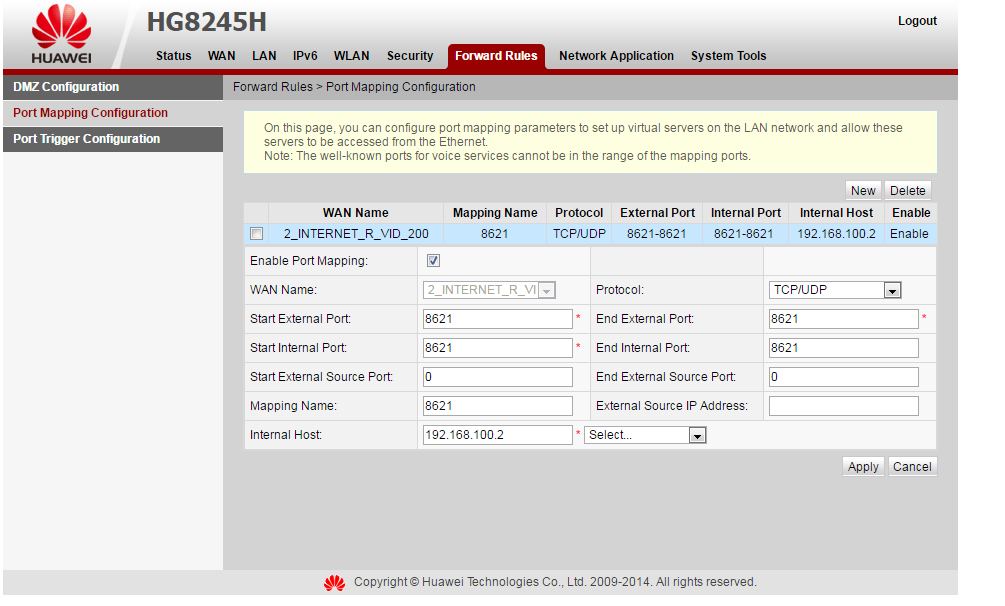Switch to the Status tab
The width and height of the screenshot is (1005, 606).
(x=173, y=56)
